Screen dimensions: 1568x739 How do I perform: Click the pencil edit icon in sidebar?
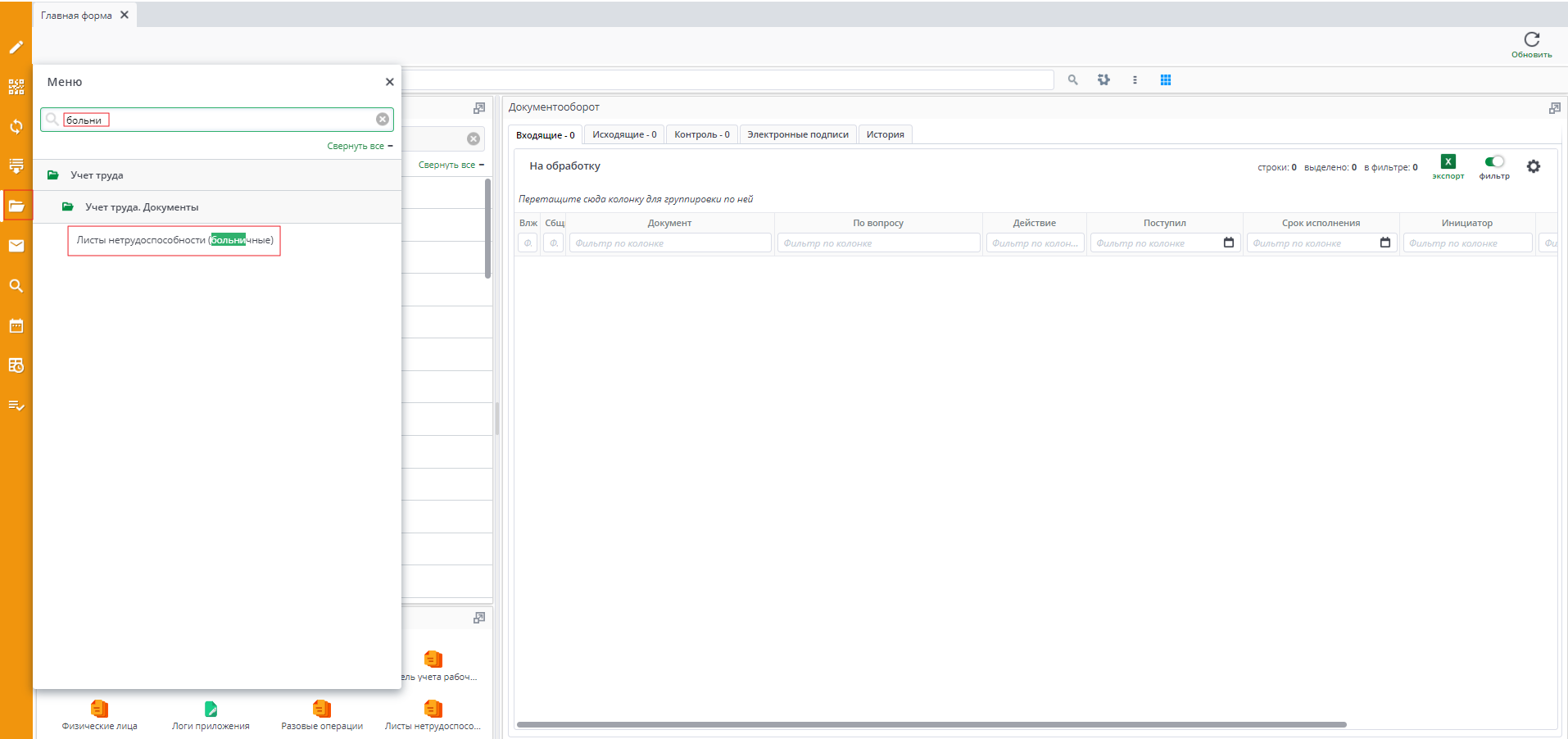click(x=16, y=48)
